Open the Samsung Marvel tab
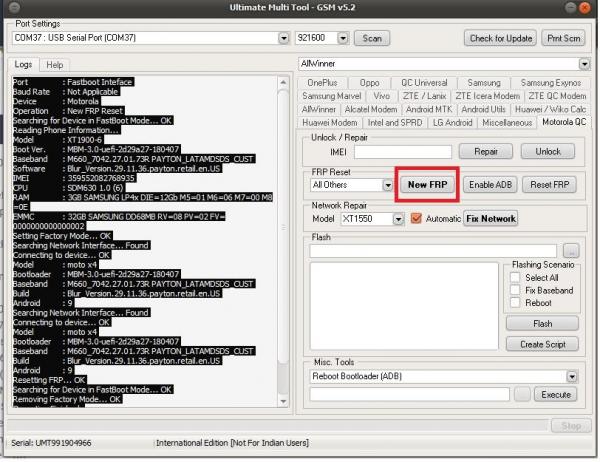600x462 pixels. click(x=331, y=96)
